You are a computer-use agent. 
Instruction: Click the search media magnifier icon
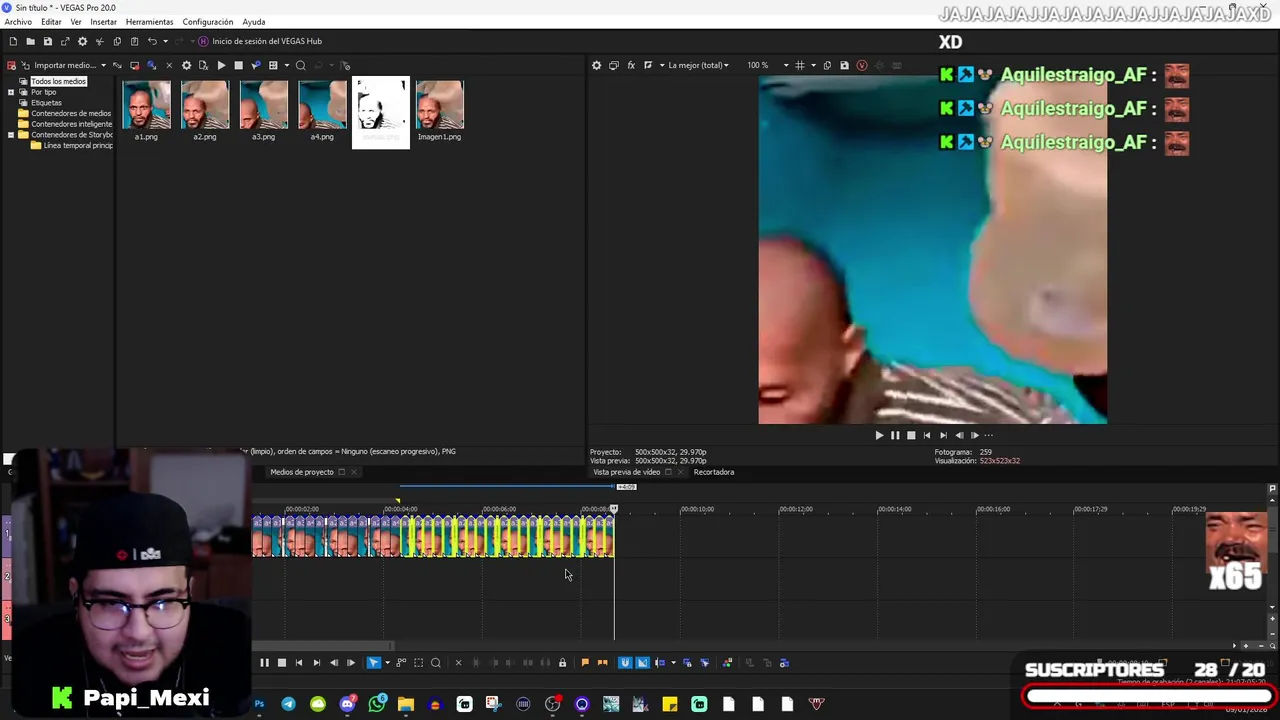pyautogui.click(x=300, y=65)
